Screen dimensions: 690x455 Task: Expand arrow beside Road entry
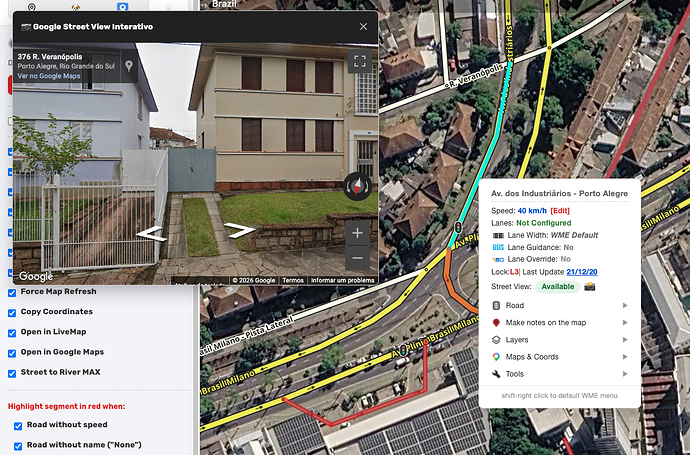click(625, 305)
